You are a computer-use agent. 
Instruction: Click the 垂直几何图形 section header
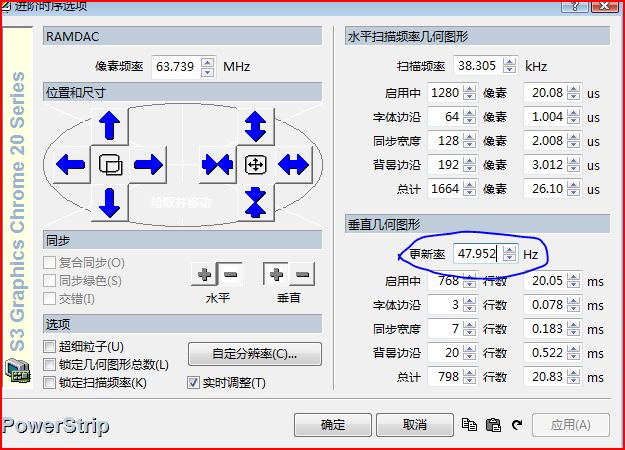[x=478, y=224]
